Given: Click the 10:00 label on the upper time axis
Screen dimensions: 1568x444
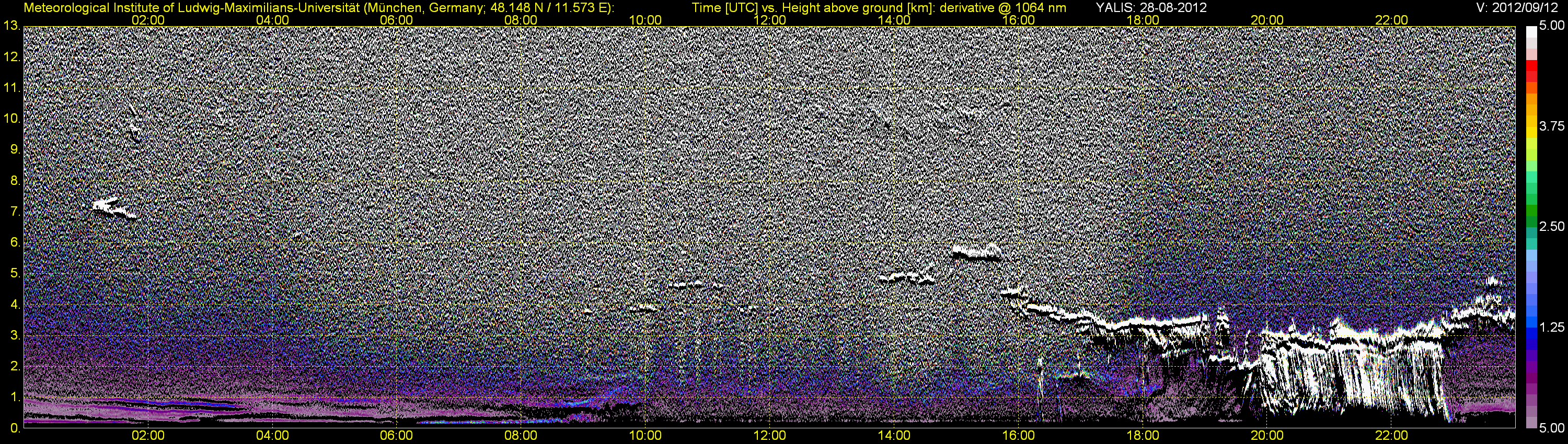Looking at the screenshot, I should (x=645, y=20).
